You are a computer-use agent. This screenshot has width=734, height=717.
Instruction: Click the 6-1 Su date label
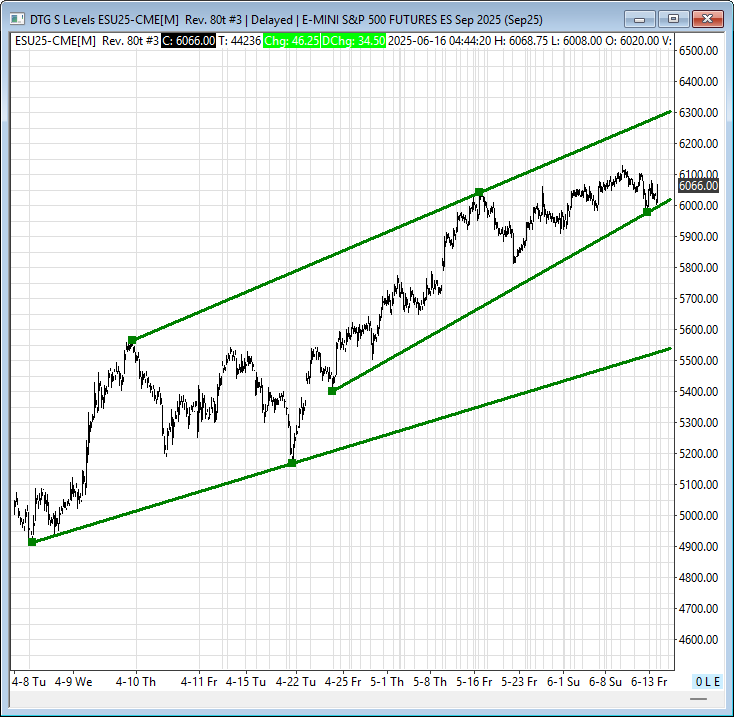pos(564,681)
